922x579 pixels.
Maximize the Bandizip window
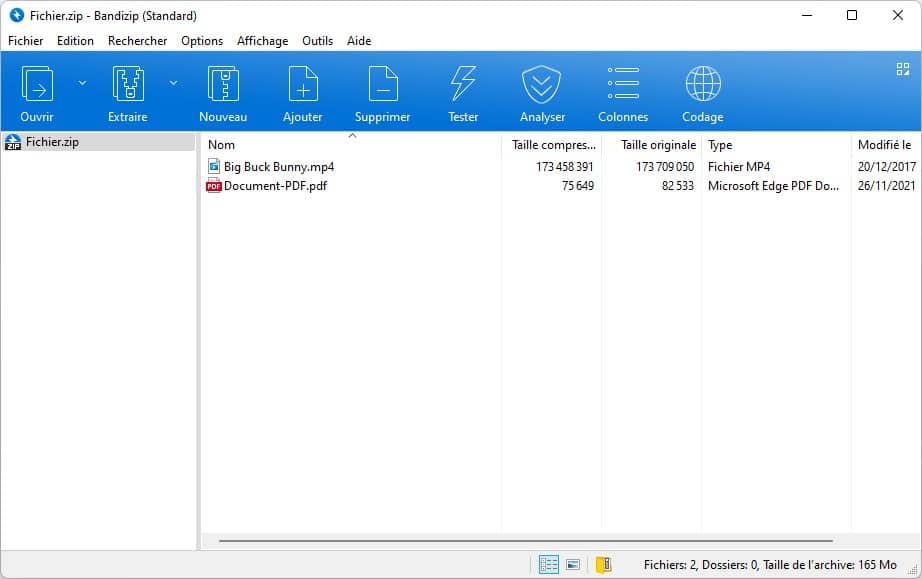point(851,15)
